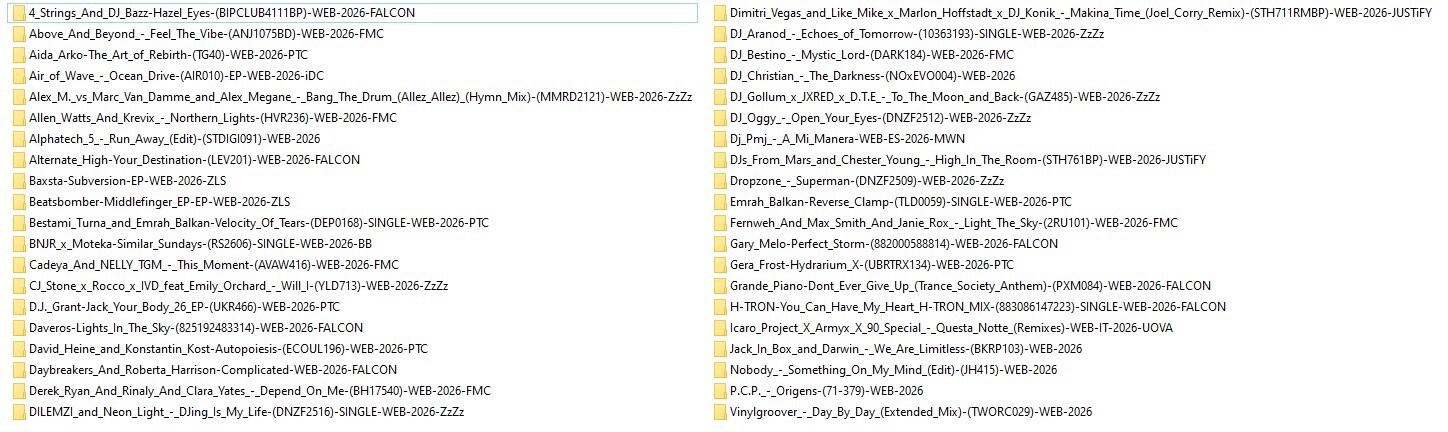1448x432 pixels.
Task: Select David_Heine_and_Konstantin_Kost-Autopoiesis folder name
Action: click(x=229, y=349)
